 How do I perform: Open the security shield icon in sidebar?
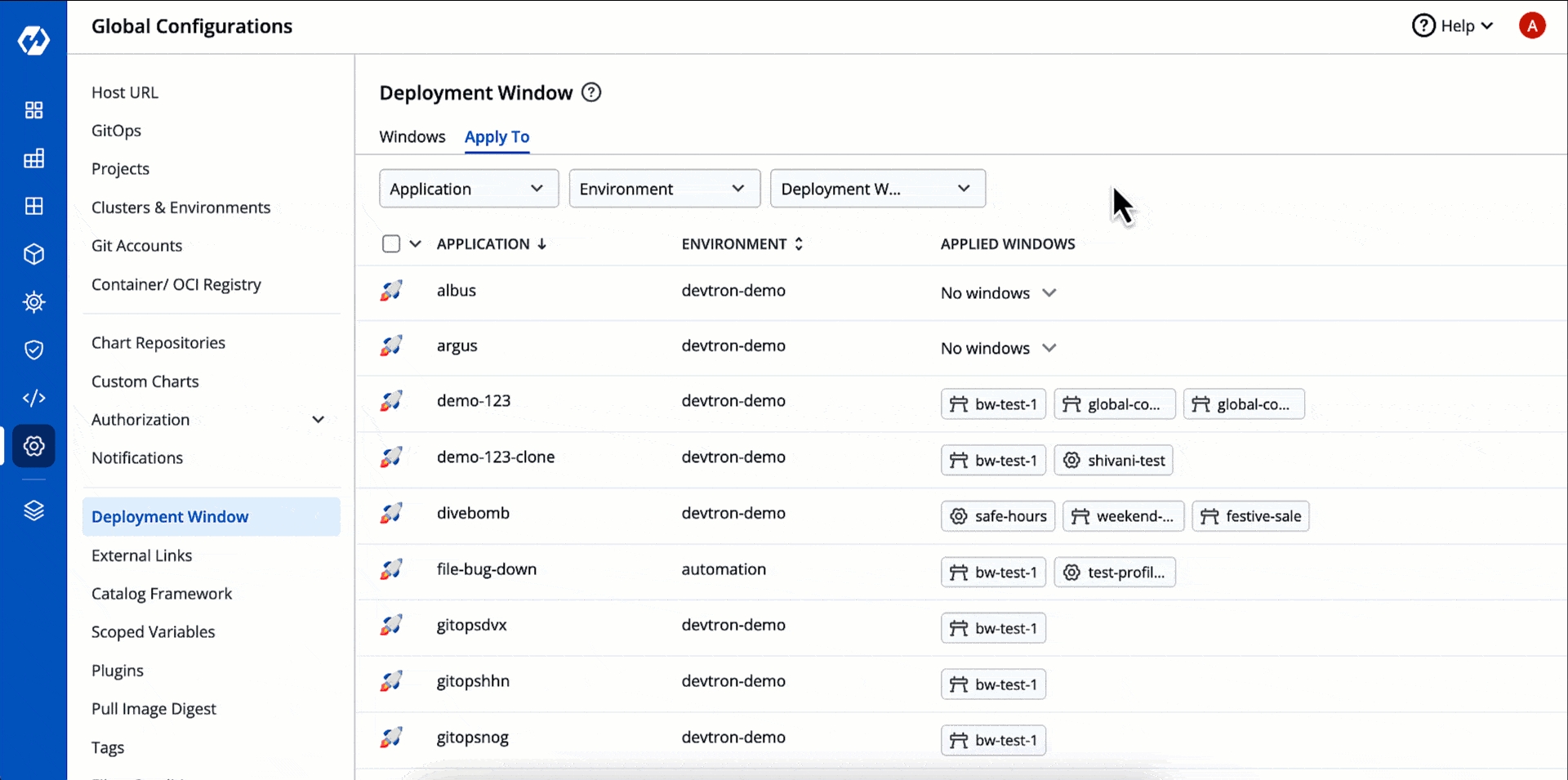[33, 350]
